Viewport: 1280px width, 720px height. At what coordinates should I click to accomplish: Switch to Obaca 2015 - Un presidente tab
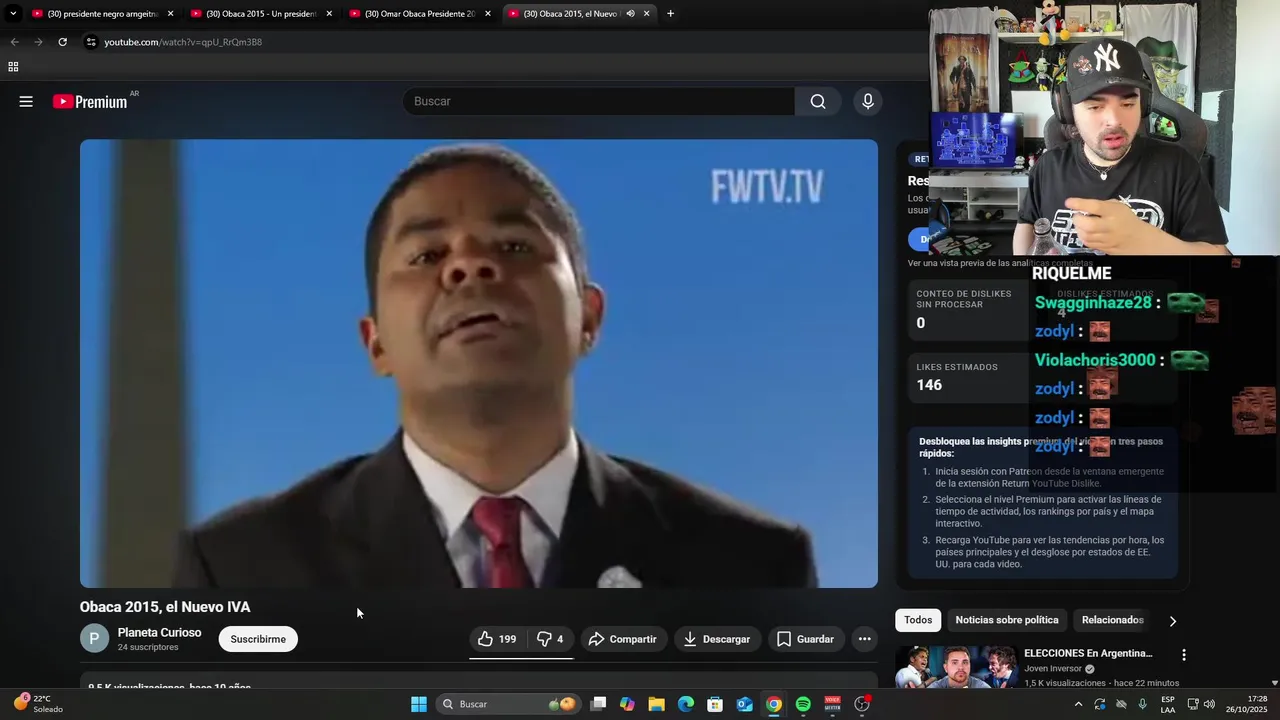(260, 14)
